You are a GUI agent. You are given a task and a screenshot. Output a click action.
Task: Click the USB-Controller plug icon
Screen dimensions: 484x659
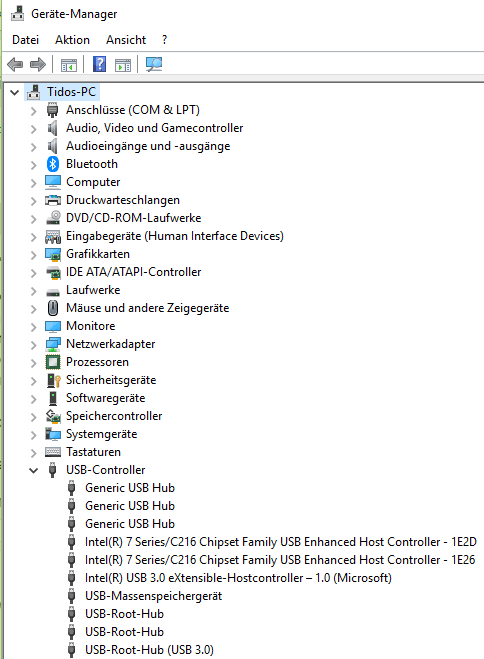[53, 470]
